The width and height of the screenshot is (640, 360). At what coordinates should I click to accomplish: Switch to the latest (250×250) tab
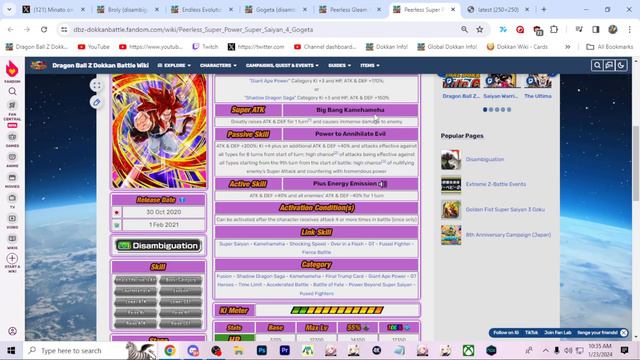498,9
